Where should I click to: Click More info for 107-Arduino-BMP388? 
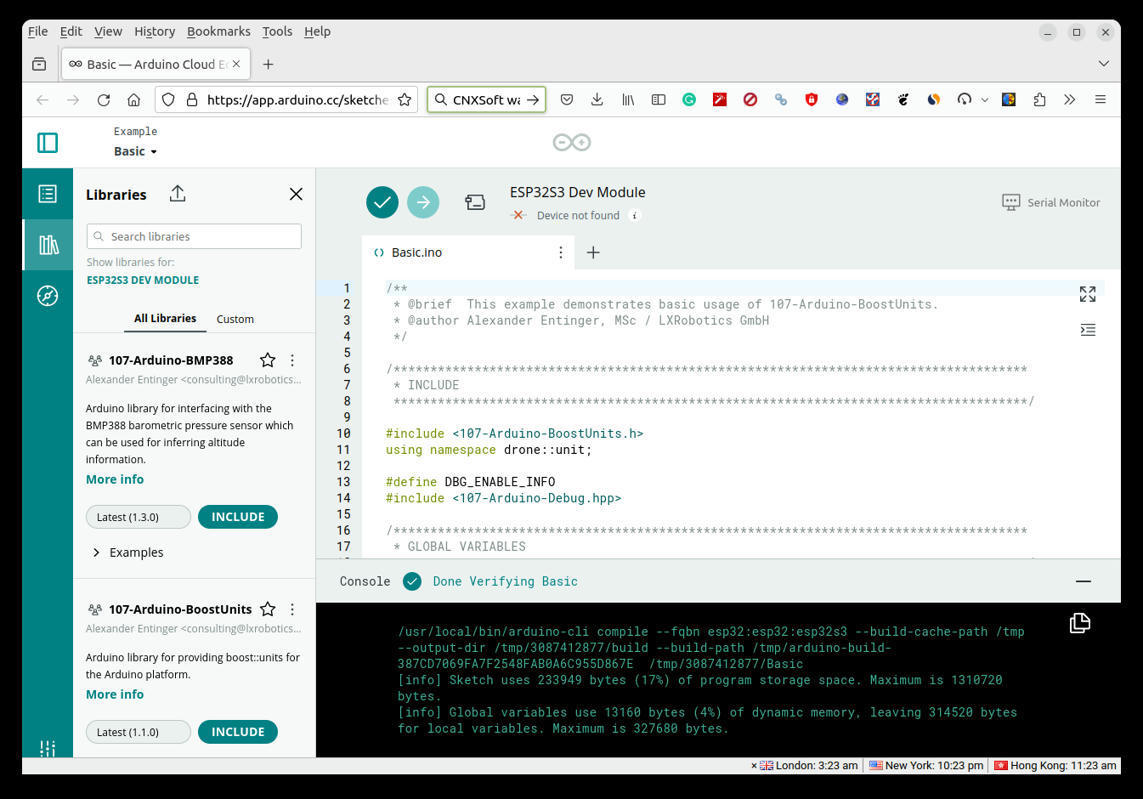(114, 479)
